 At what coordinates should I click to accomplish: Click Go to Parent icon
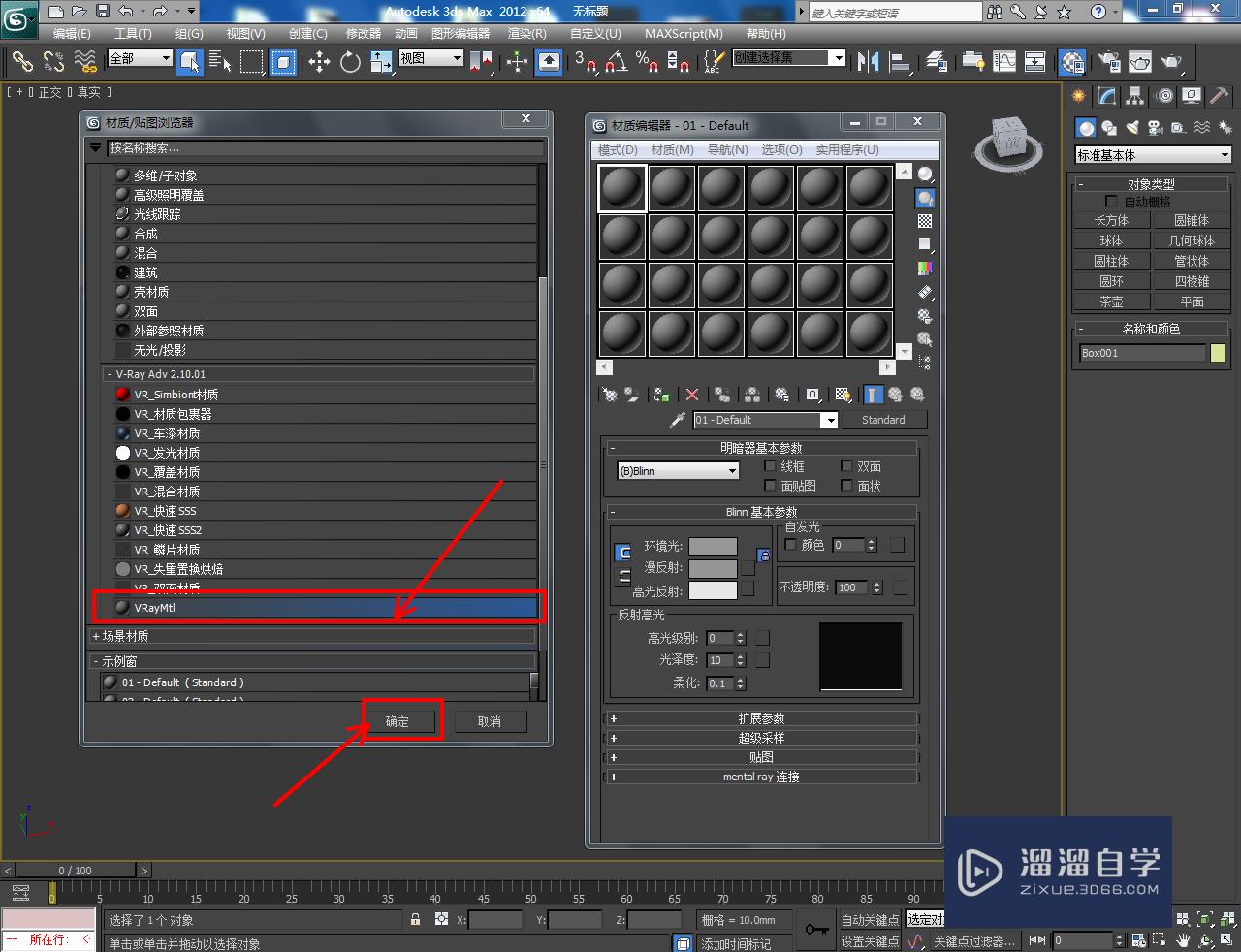[x=895, y=395]
